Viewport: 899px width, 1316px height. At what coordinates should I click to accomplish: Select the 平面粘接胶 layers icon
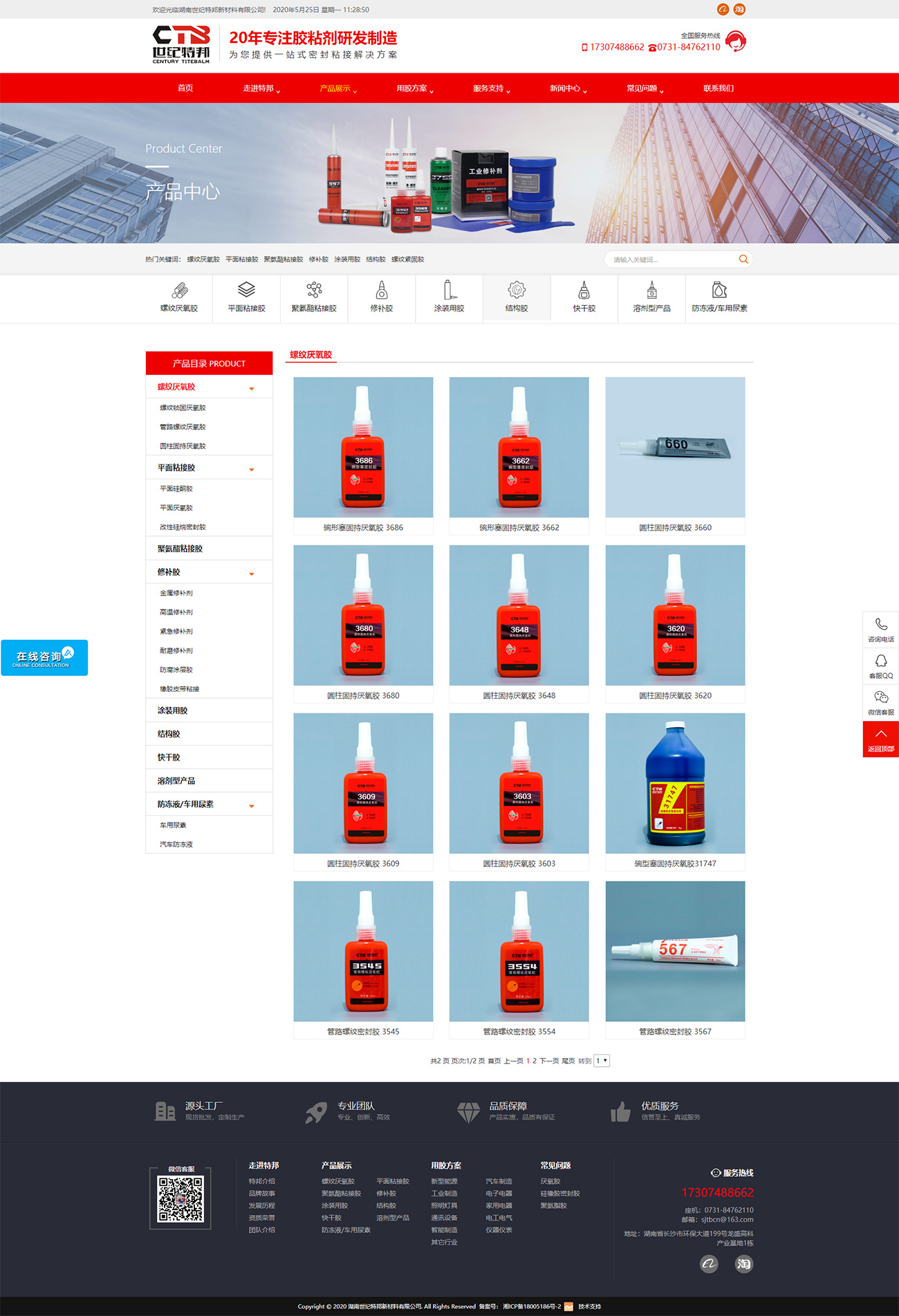[x=246, y=290]
